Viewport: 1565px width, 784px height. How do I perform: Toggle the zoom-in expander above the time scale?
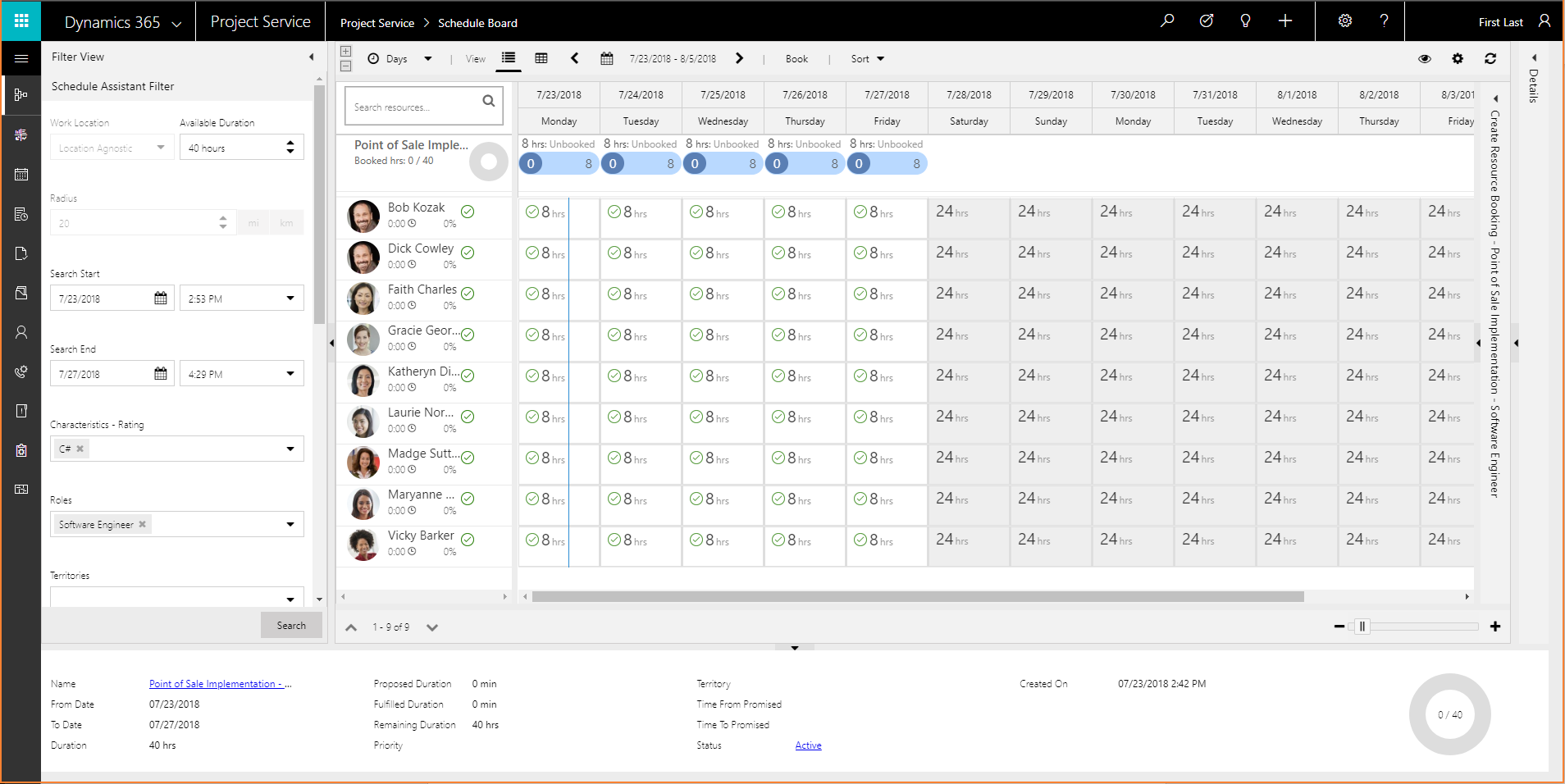coord(346,50)
